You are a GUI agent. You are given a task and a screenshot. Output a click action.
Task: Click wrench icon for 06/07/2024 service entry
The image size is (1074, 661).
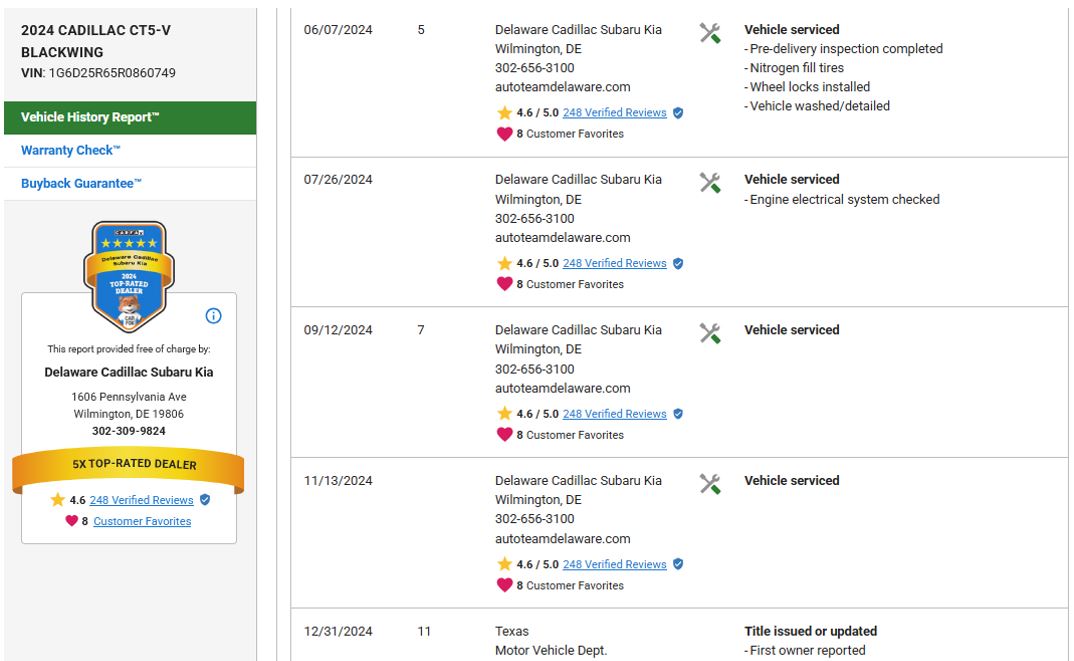pyautogui.click(x=710, y=33)
